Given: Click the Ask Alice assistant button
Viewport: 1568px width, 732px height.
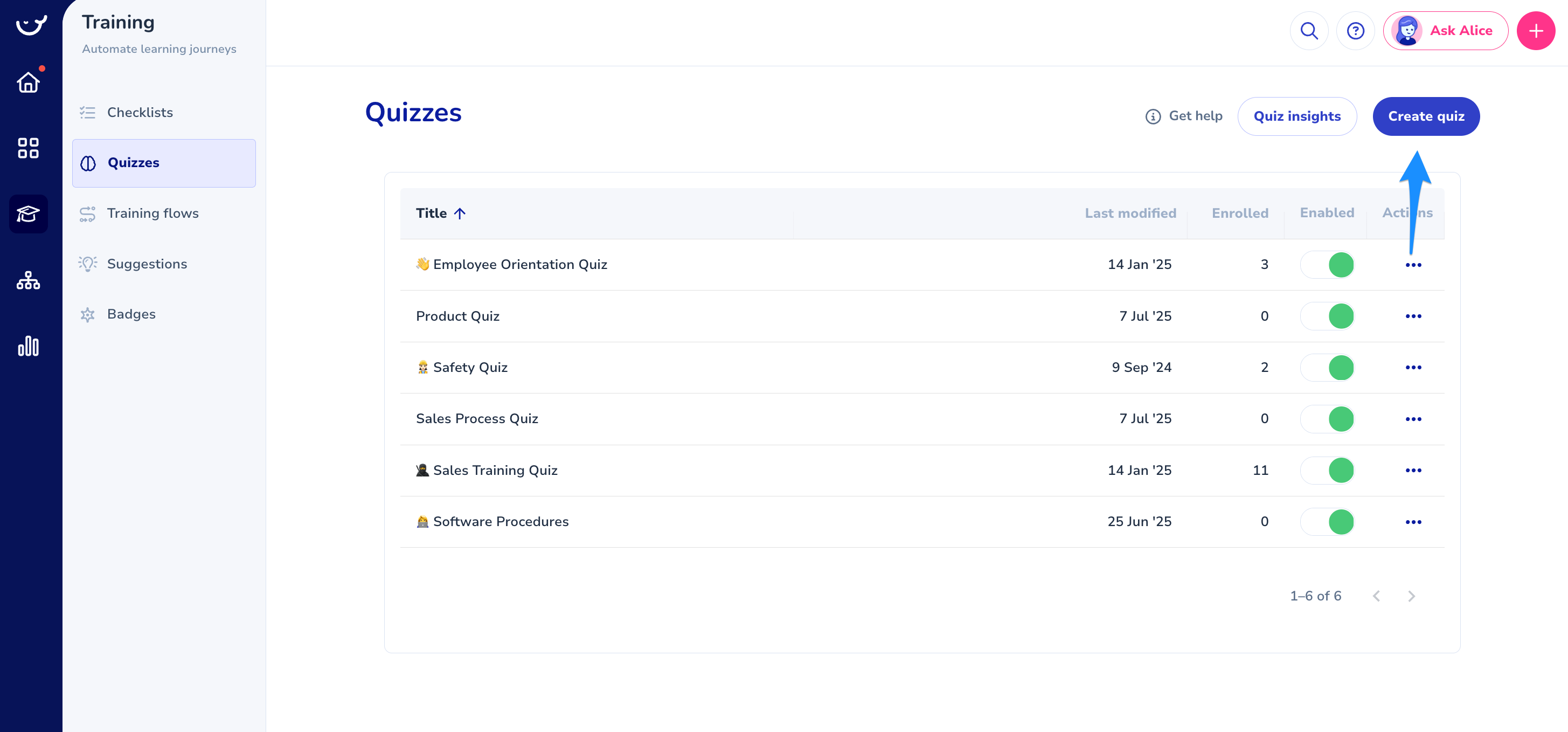Looking at the screenshot, I should click(1445, 30).
